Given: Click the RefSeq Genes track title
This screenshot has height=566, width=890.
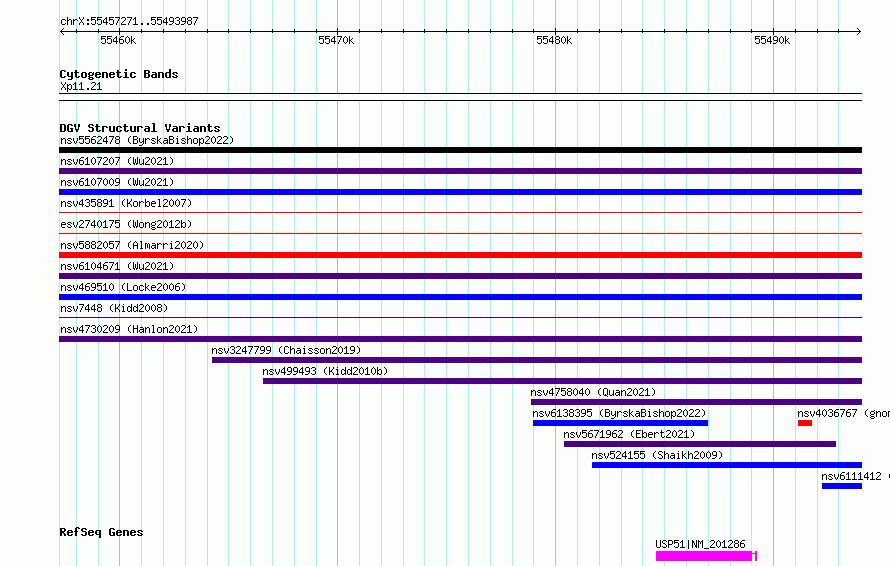Looking at the screenshot, I should point(101,532).
